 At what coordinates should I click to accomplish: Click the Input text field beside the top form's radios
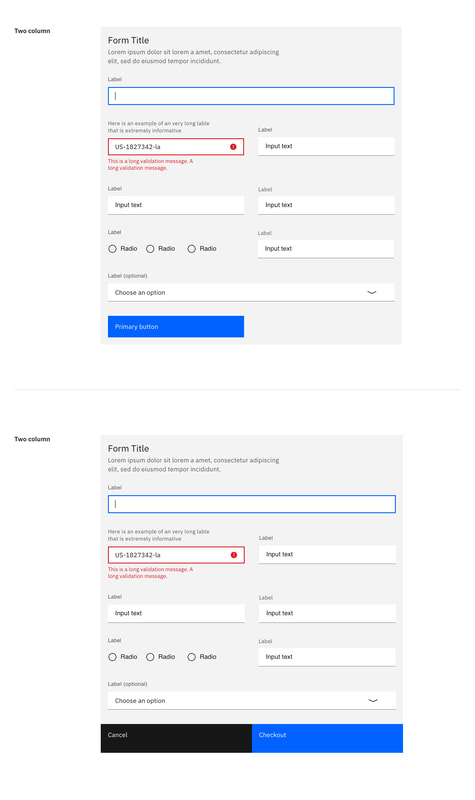(326, 248)
